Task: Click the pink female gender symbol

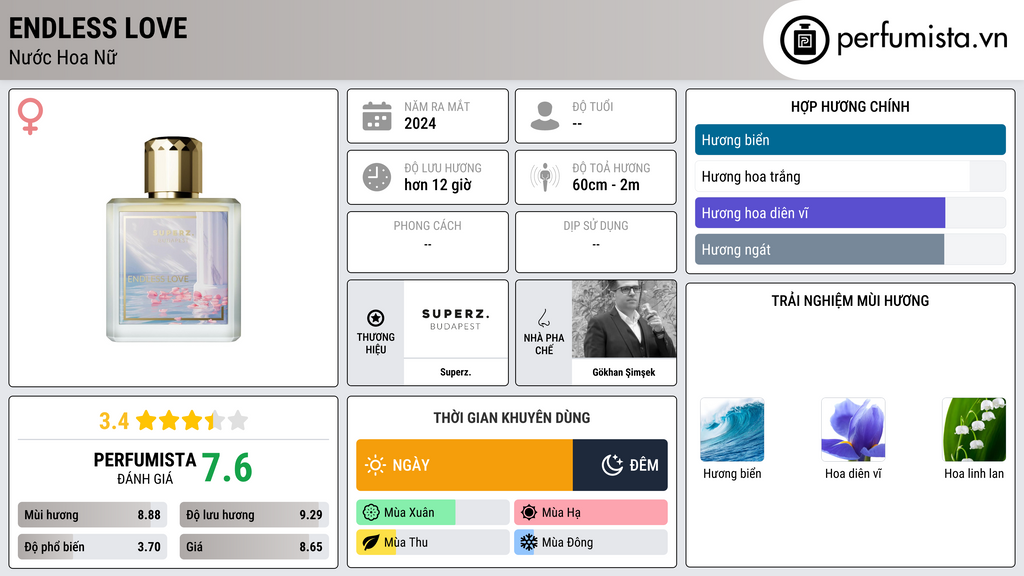Action: tap(30, 116)
